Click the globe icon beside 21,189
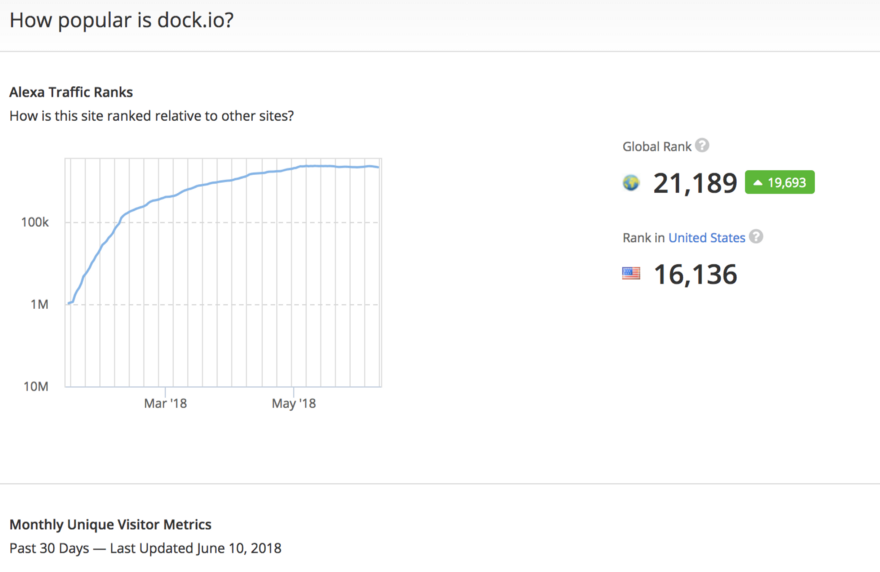 pyautogui.click(x=631, y=183)
